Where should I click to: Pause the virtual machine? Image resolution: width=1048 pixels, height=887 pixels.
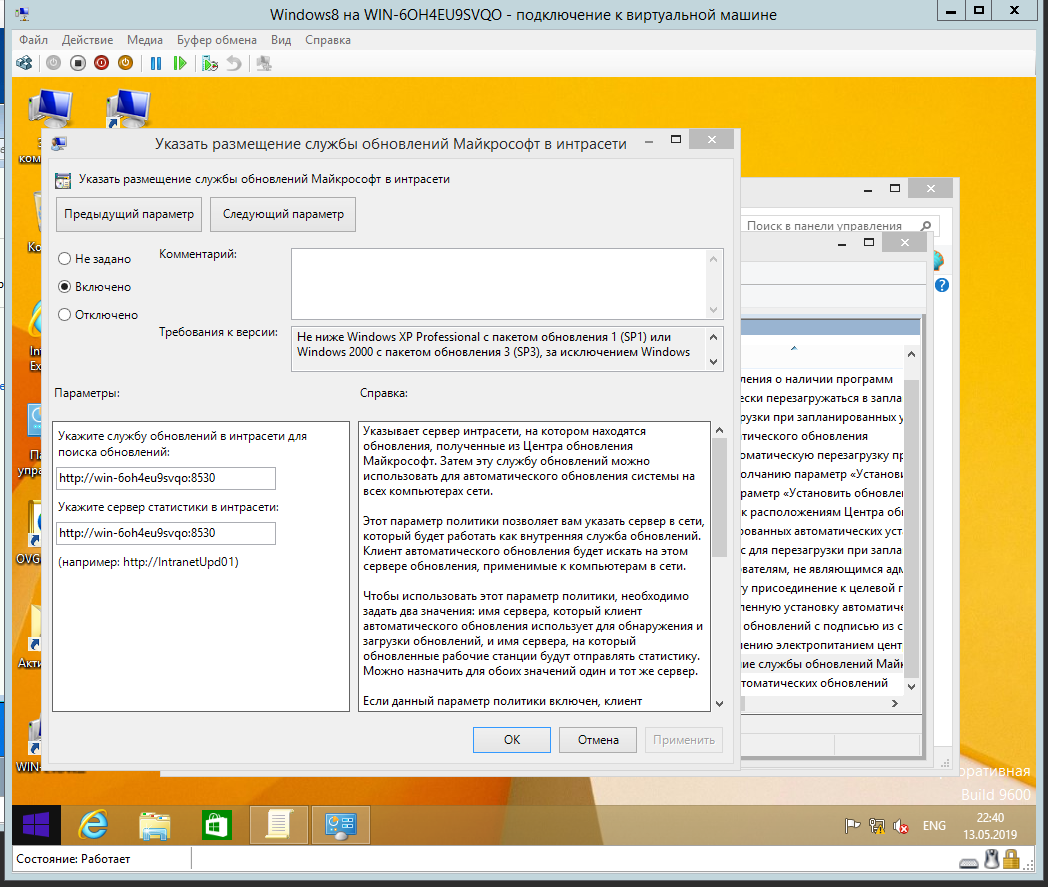coord(156,64)
